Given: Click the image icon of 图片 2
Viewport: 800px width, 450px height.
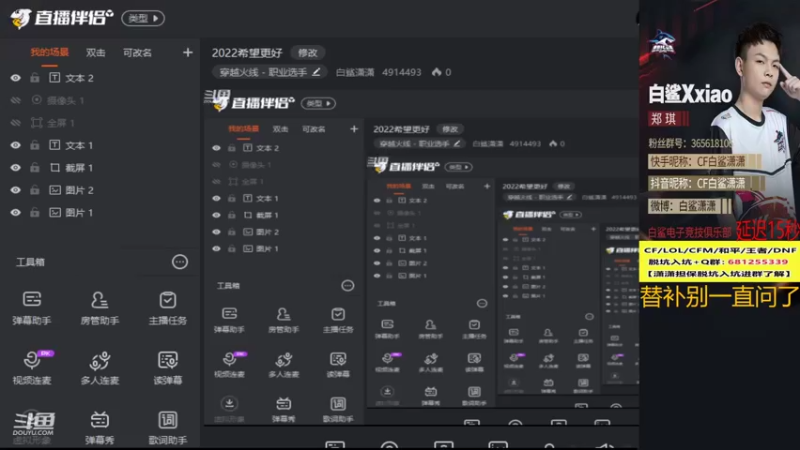Looking at the screenshot, I should point(55,190).
